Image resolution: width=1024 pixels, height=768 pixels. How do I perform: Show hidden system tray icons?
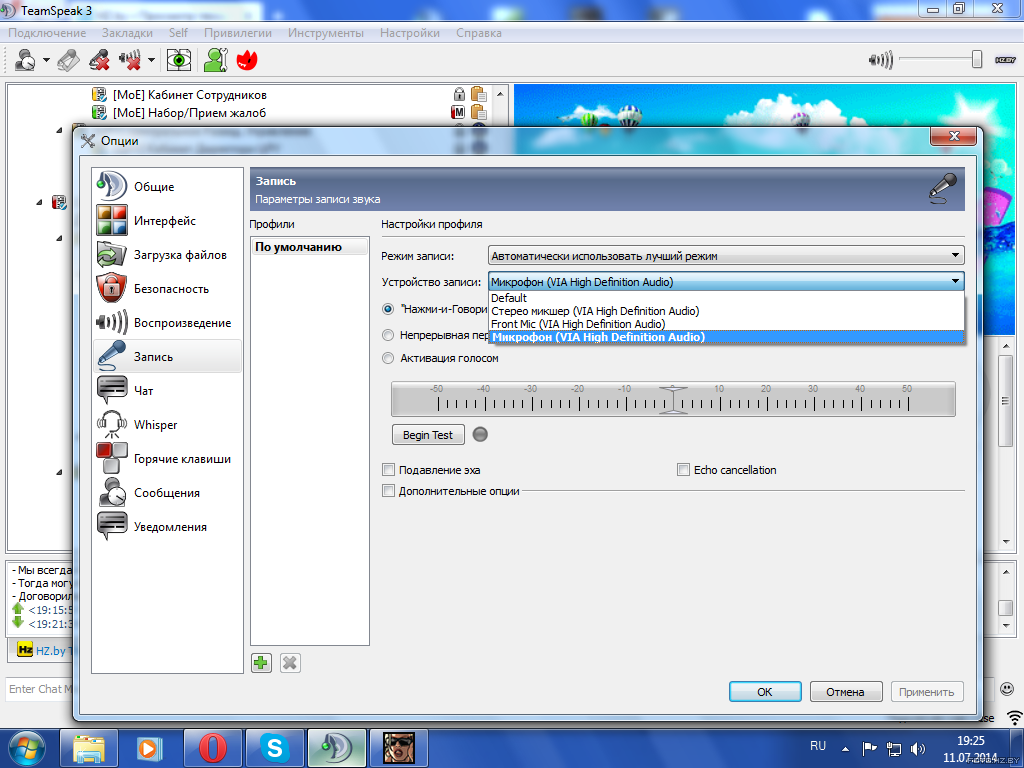pos(845,749)
